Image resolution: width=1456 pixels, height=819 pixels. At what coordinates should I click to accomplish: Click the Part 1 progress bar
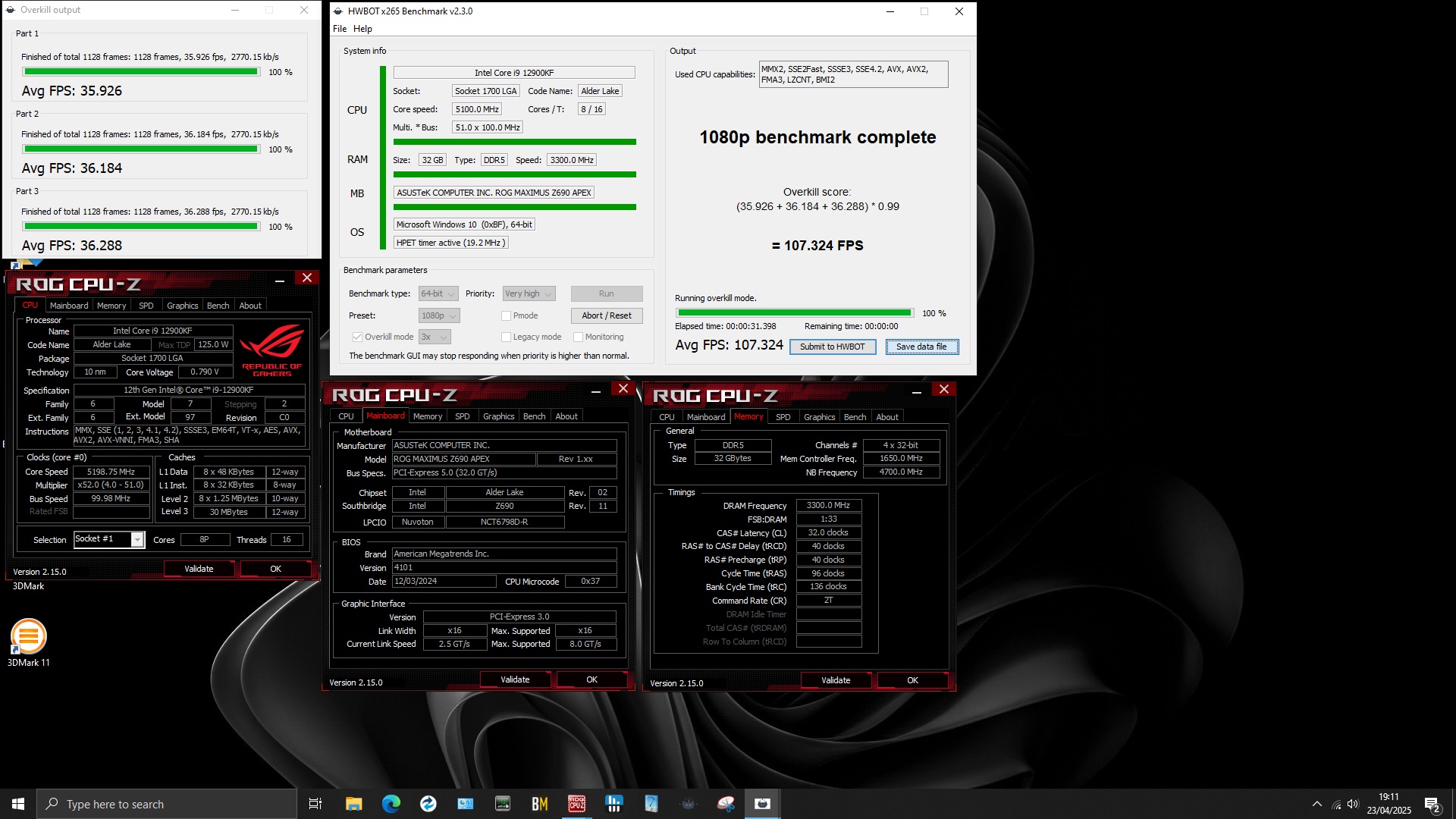point(141,72)
